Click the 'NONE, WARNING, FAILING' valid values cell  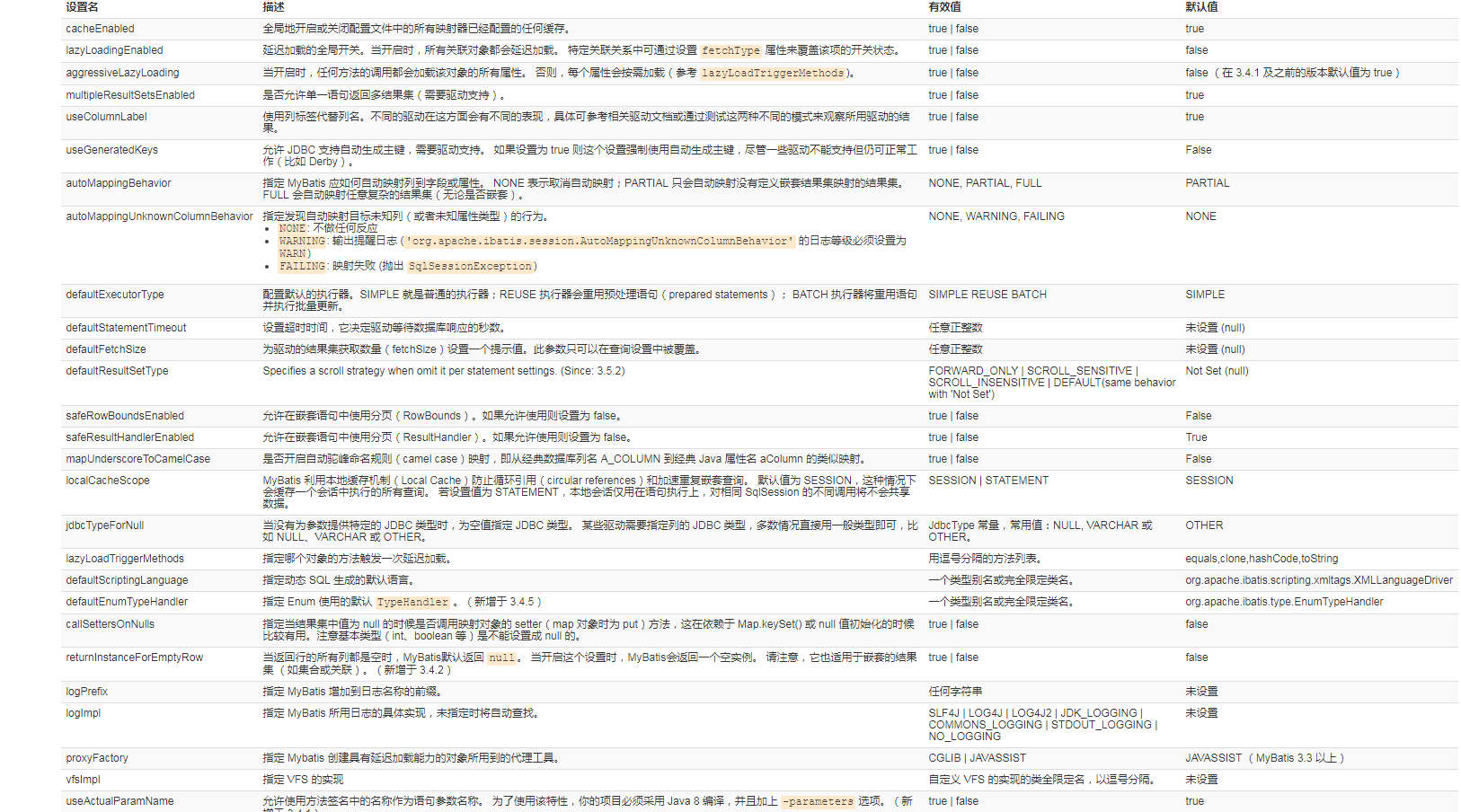point(996,216)
